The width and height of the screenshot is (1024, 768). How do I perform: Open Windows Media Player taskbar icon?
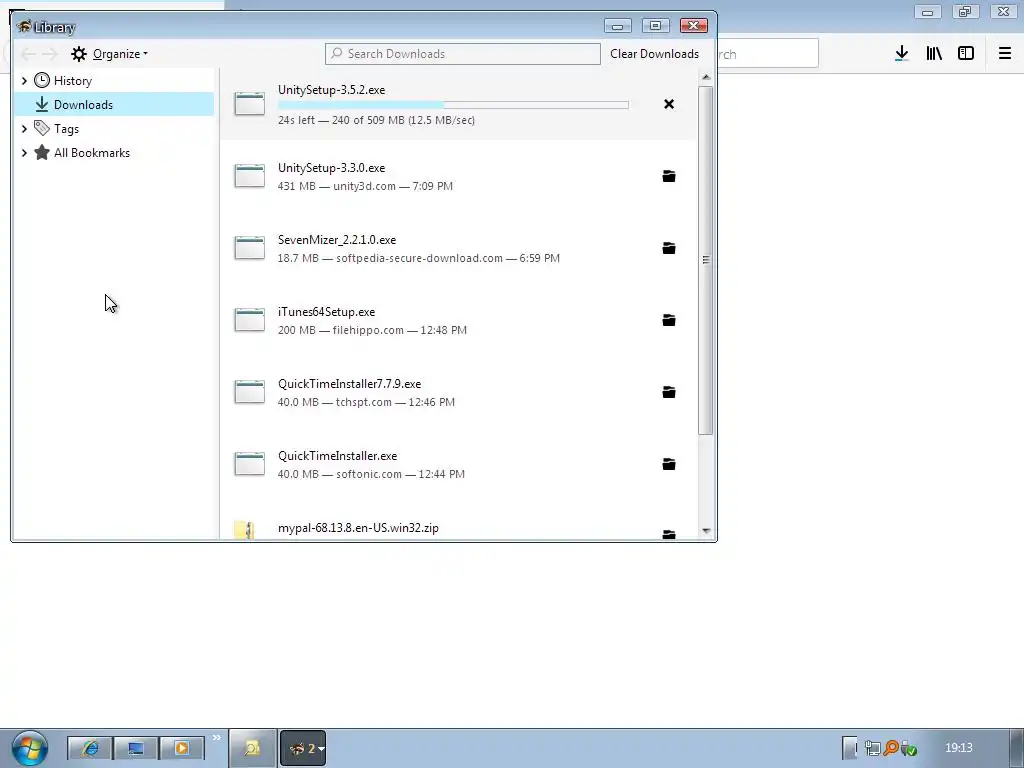coord(182,748)
